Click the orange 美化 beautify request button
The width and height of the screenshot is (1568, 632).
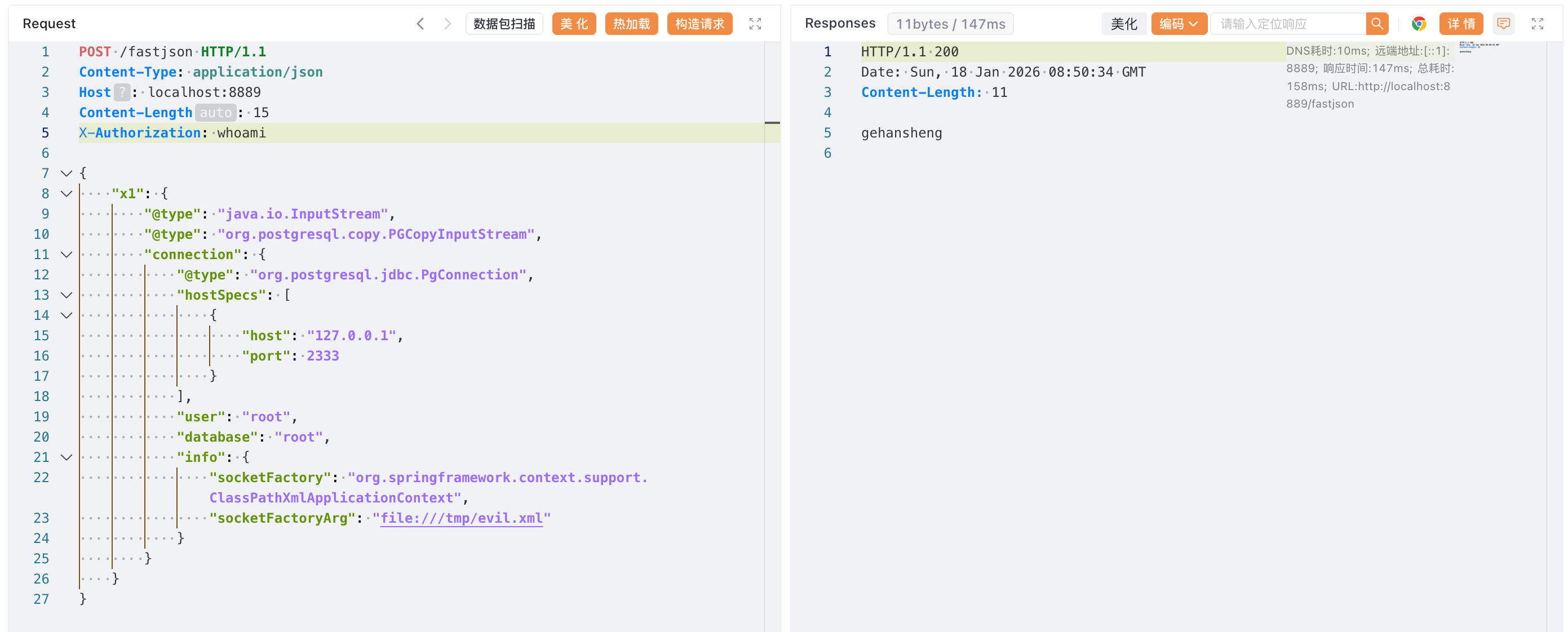point(573,24)
